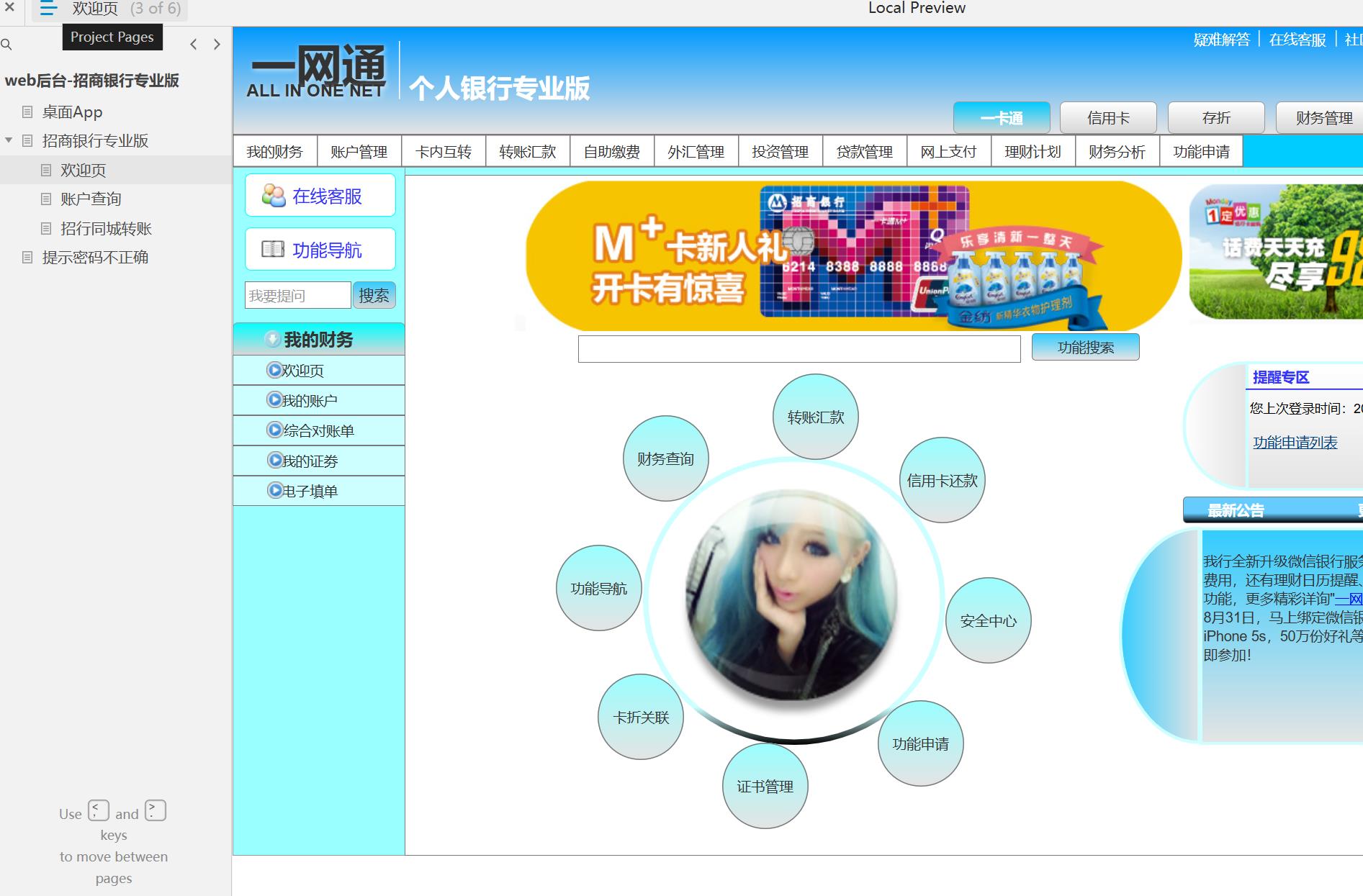Click the 功能导航 circle button

click(599, 588)
